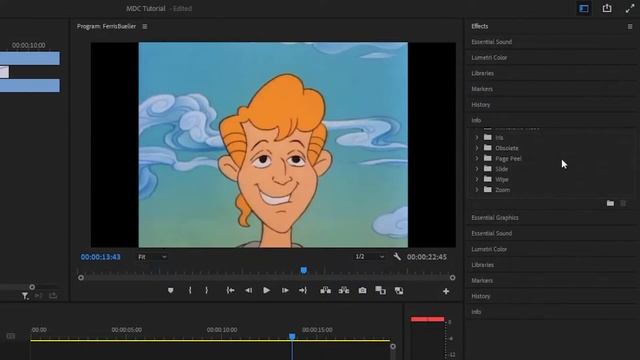Open Markers tab below Essential Graphics
Image resolution: width=640 pixels, height=360 pixels.
pos(482,280)
